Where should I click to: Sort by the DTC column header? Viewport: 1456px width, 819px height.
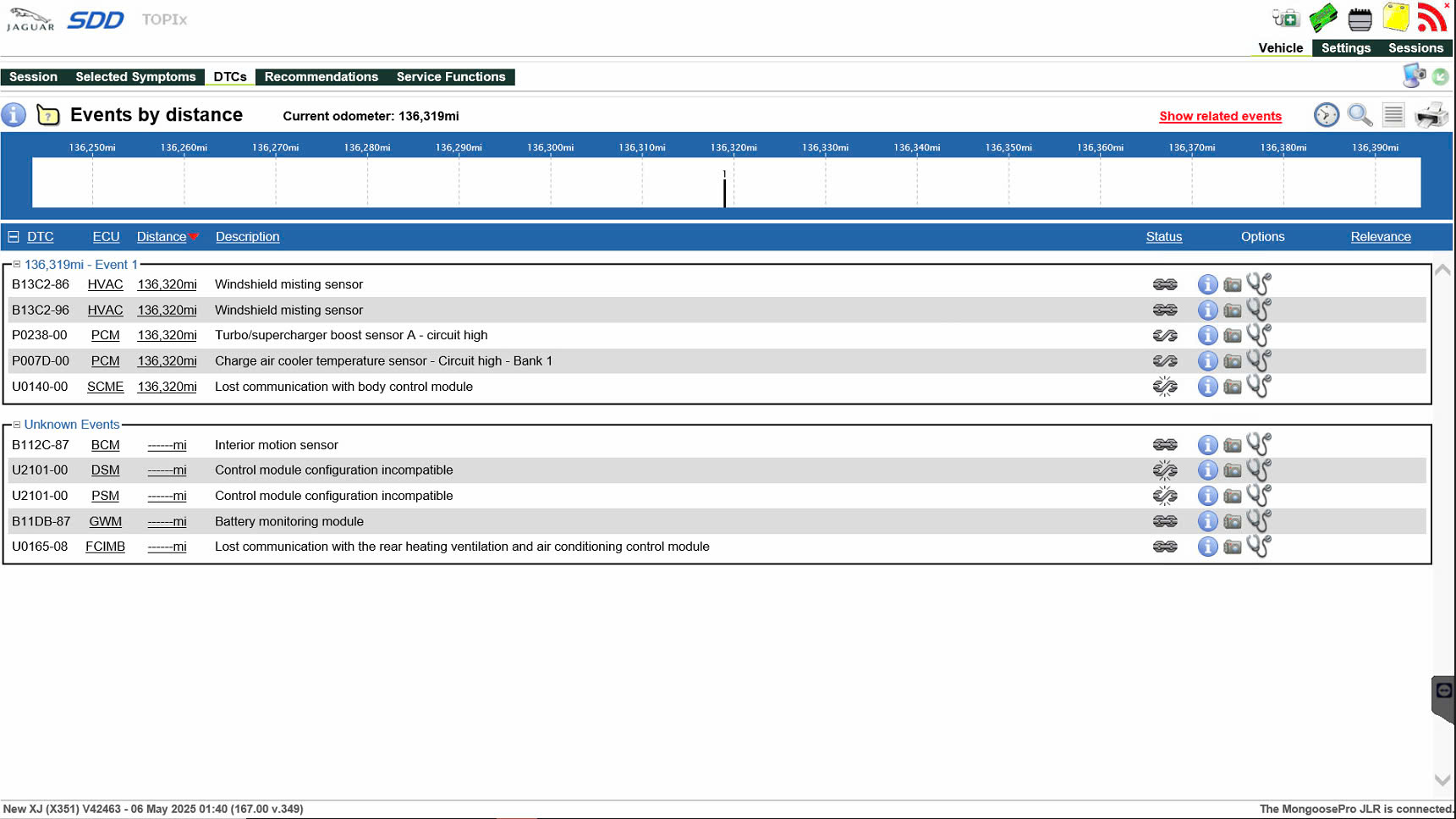point(40,237)
